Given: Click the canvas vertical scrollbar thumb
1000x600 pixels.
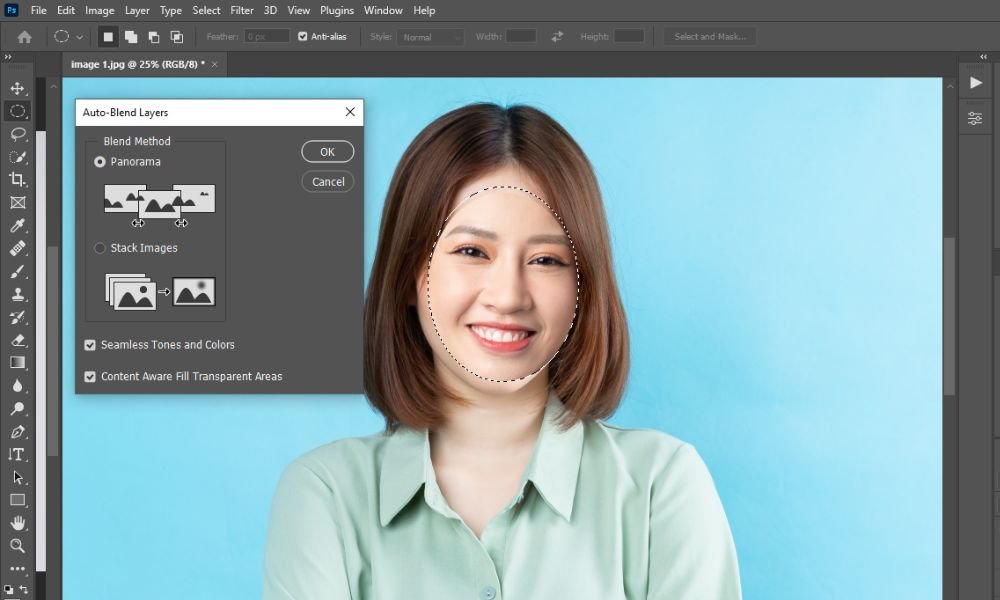Looking at the screenshot, I should (950, 316).
